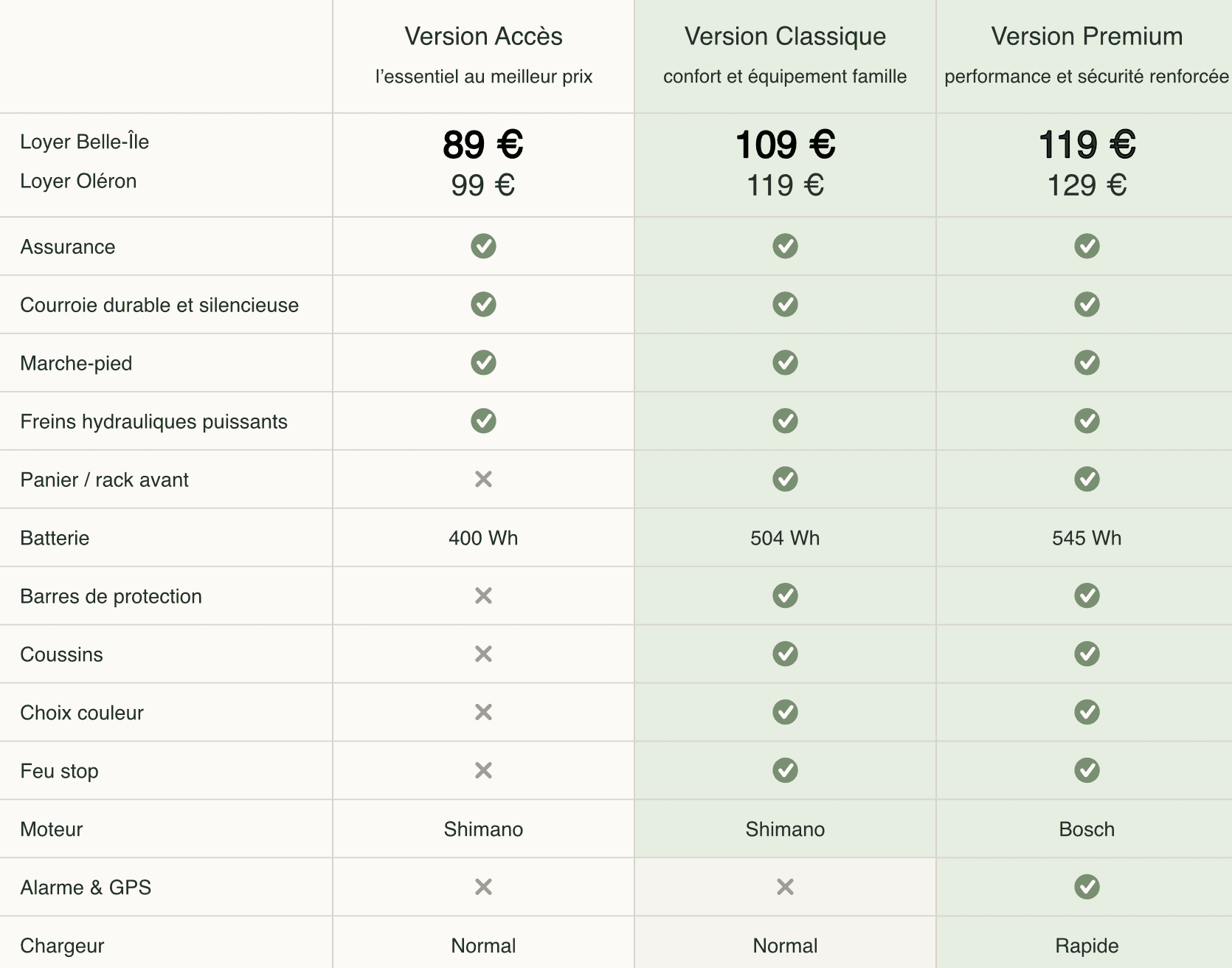1232x968 pixels.
Task: Select the Version Accès column header
Action: click(x=483, y=36)
